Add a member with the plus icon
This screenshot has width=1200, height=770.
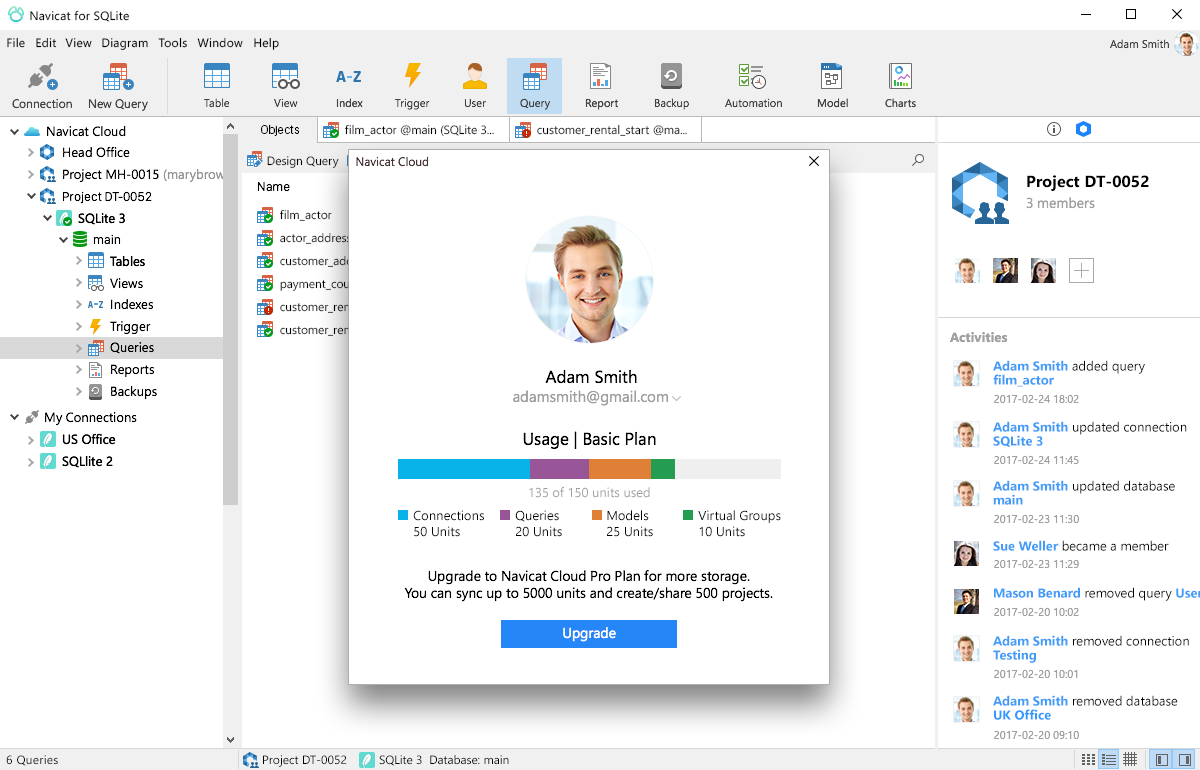coord(1081,270)
